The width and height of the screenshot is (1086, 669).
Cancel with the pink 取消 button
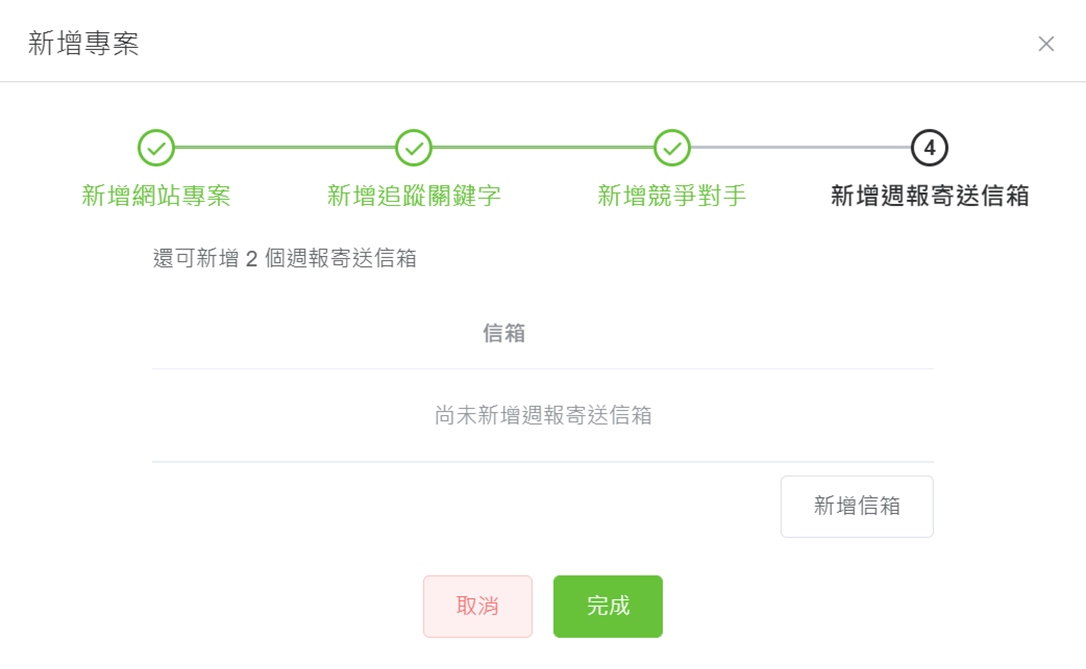[x=478, y=607]
